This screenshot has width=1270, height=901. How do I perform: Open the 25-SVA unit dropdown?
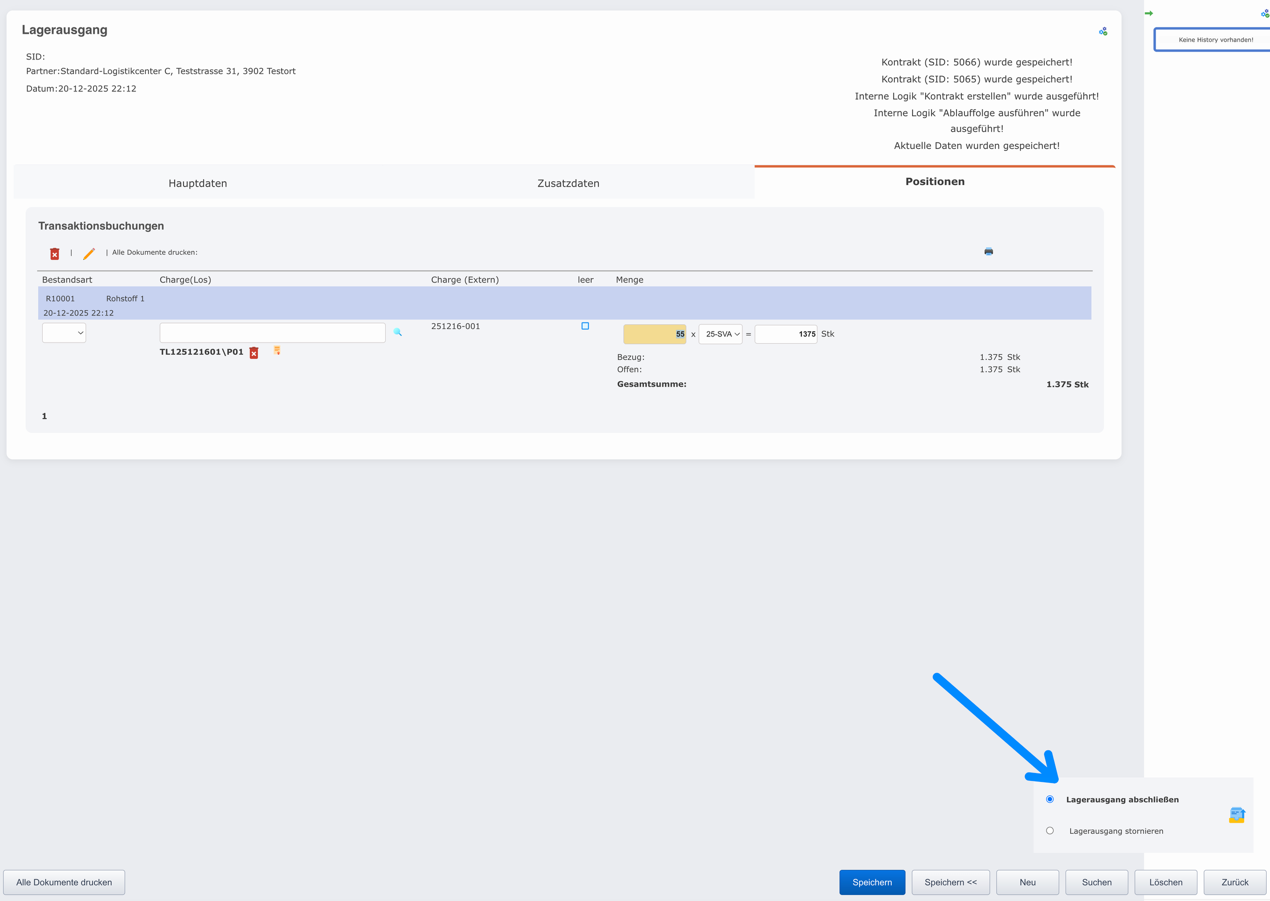click(x=721, y=334)
